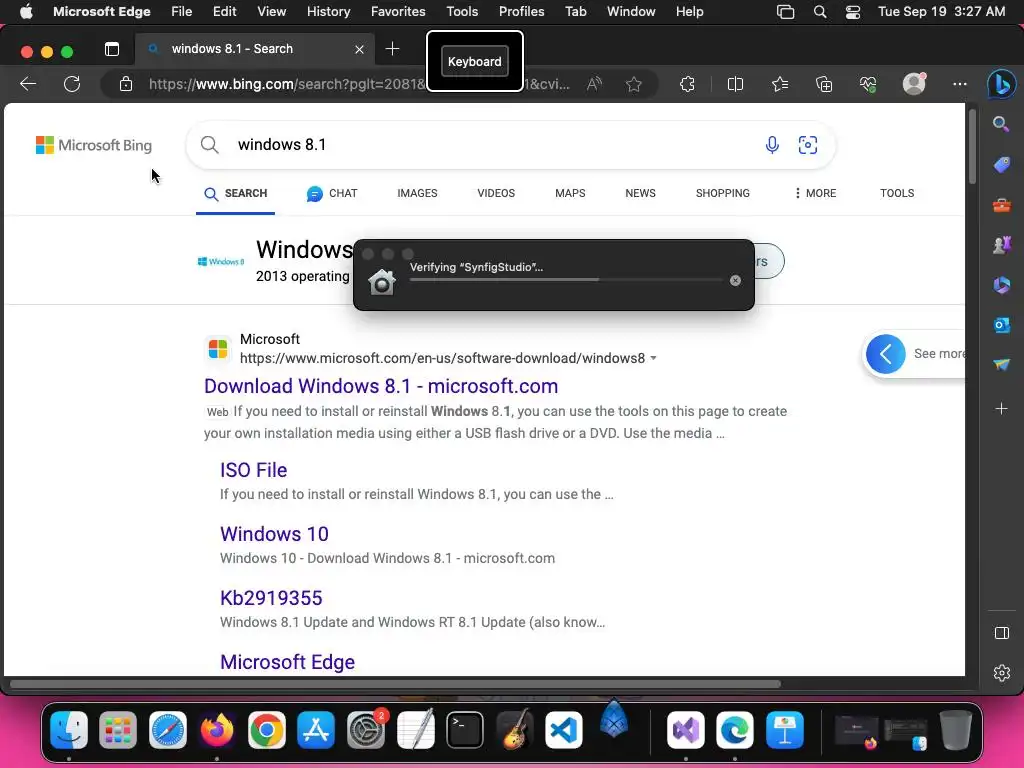Switch to the IMAGES search tab

[x=417, y=193]
